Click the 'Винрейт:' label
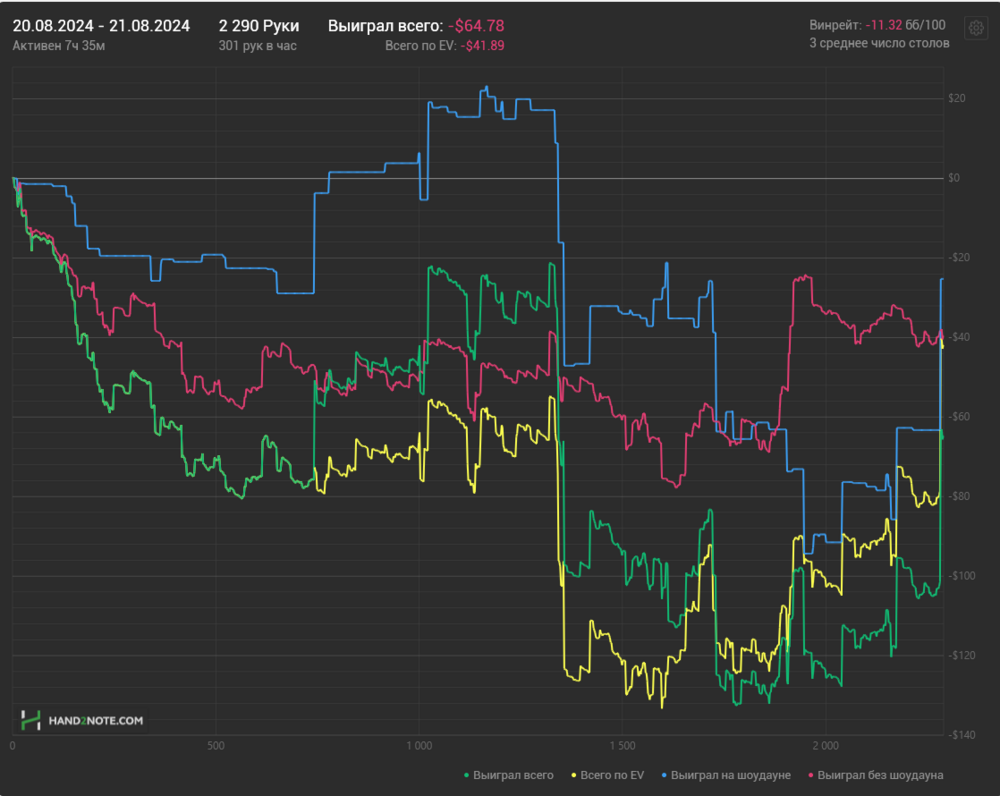 tap(835, 25)
